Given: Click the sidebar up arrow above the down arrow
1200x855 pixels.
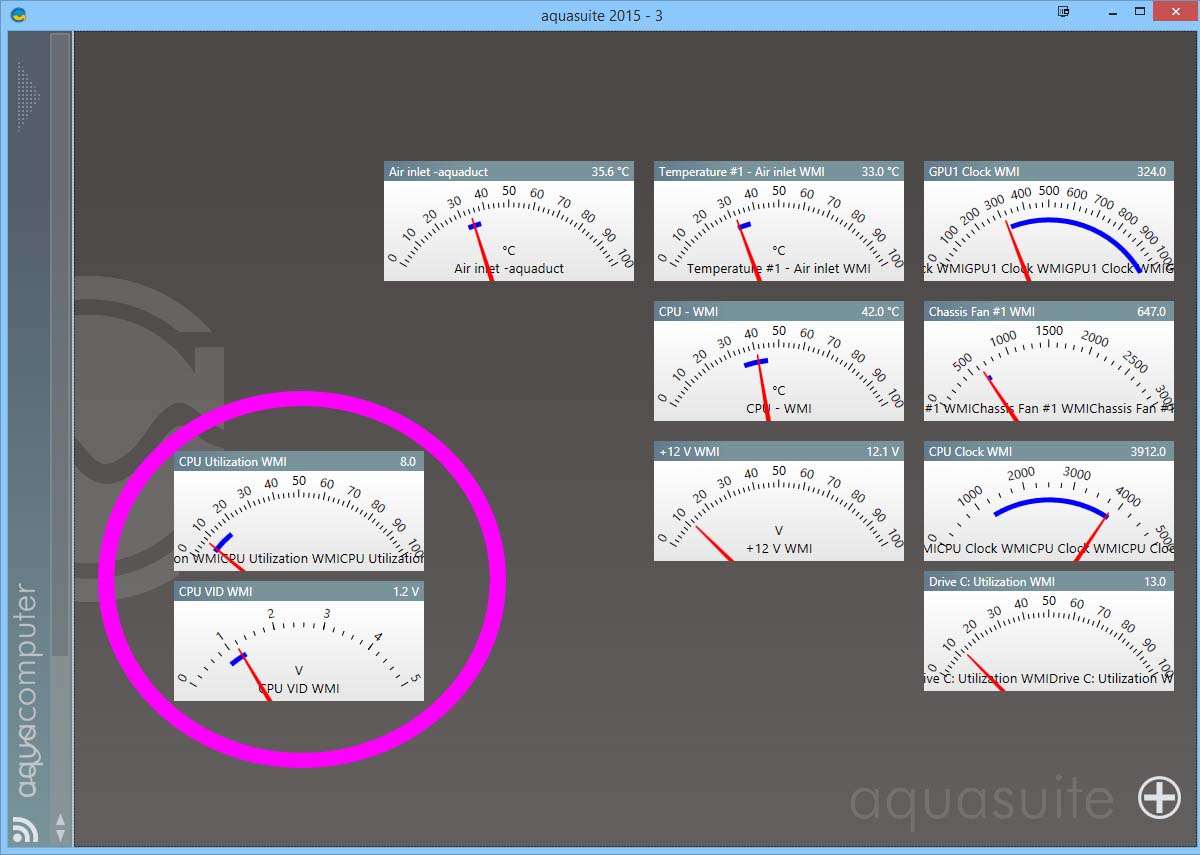Looking at the screenshot, I should click(60, 820).
